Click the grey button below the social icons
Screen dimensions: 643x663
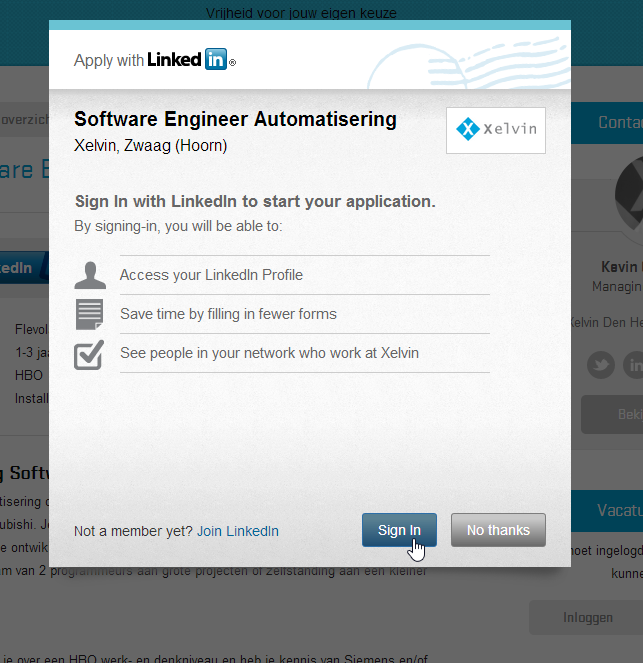coord(612,414)
